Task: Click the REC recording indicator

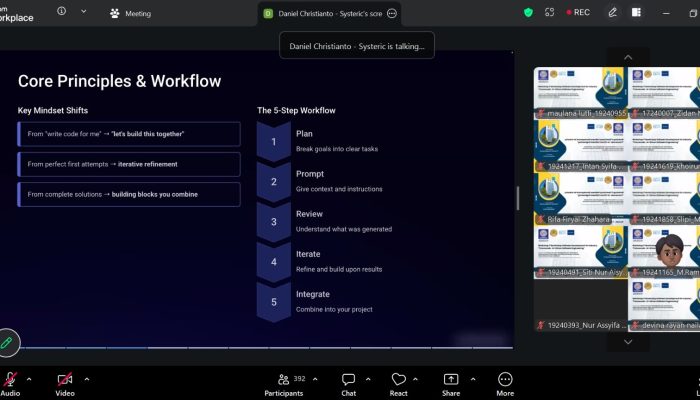Action: click(x=578, y=12)
